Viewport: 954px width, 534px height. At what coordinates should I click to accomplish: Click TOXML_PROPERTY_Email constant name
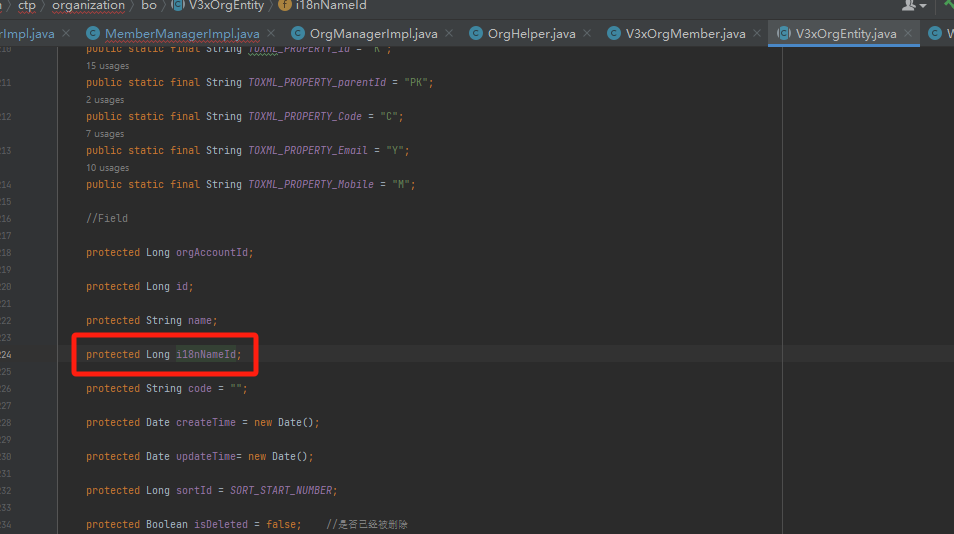[308, 150]
